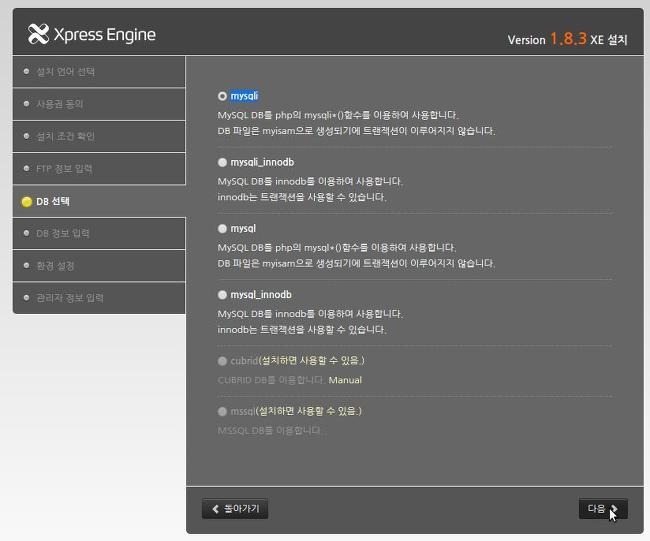The image size is (650, 541).
Task: Click the 돌아가기 (Back) button
Action: tap(235, 509)
